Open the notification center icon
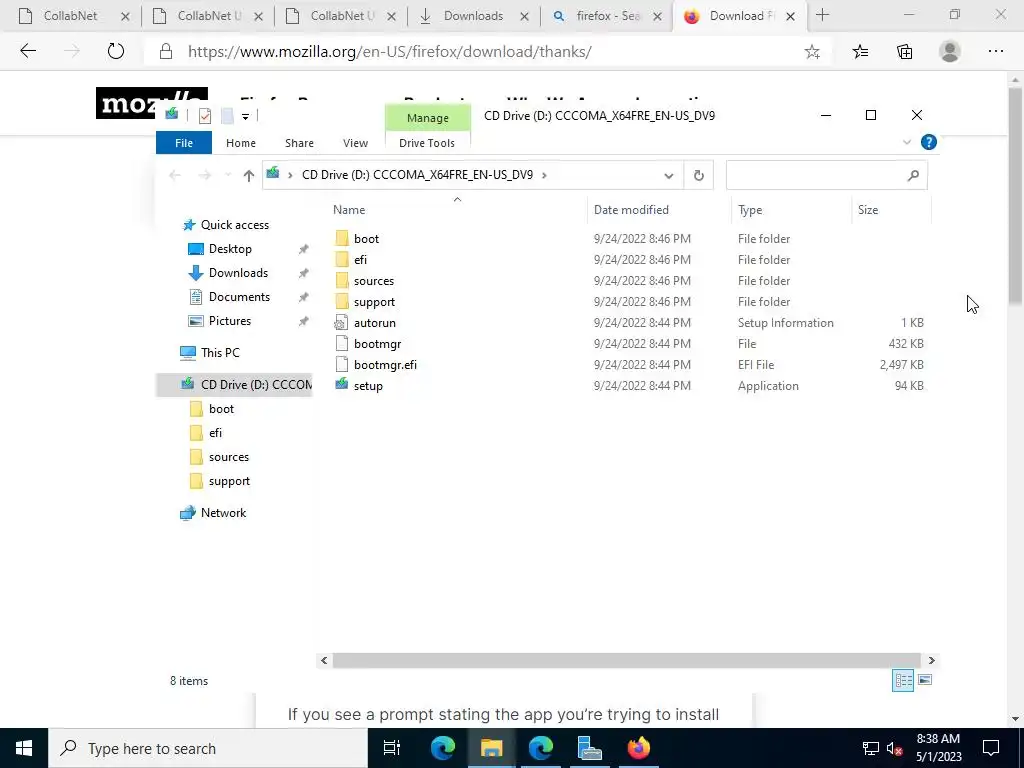The width and height of the screenshot is (1024, 768). [x=991, y=748]
